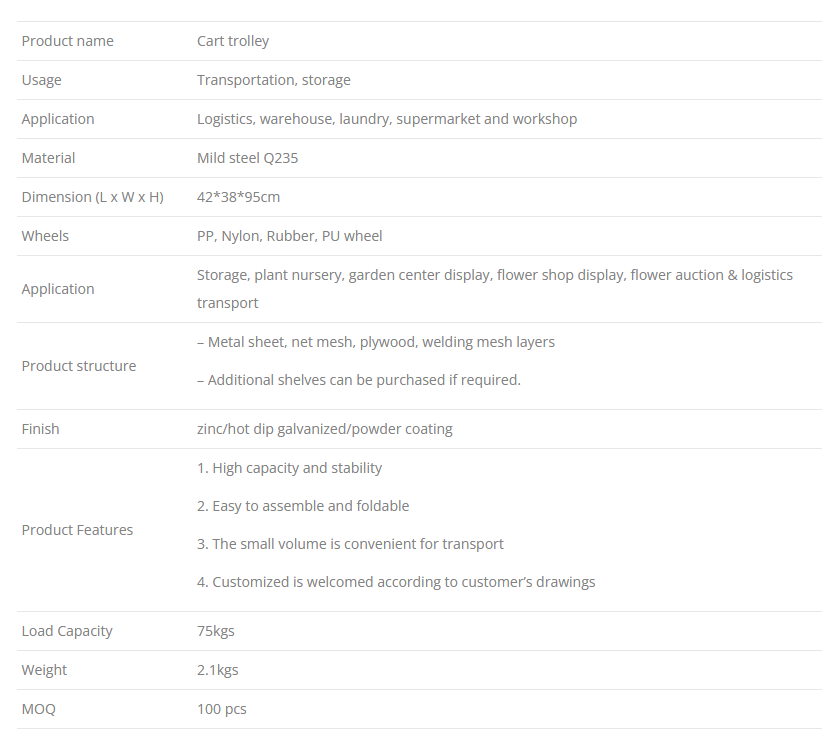
Task: Select the "Mild steel Q235" material value
Action: [x=247, y=158]
